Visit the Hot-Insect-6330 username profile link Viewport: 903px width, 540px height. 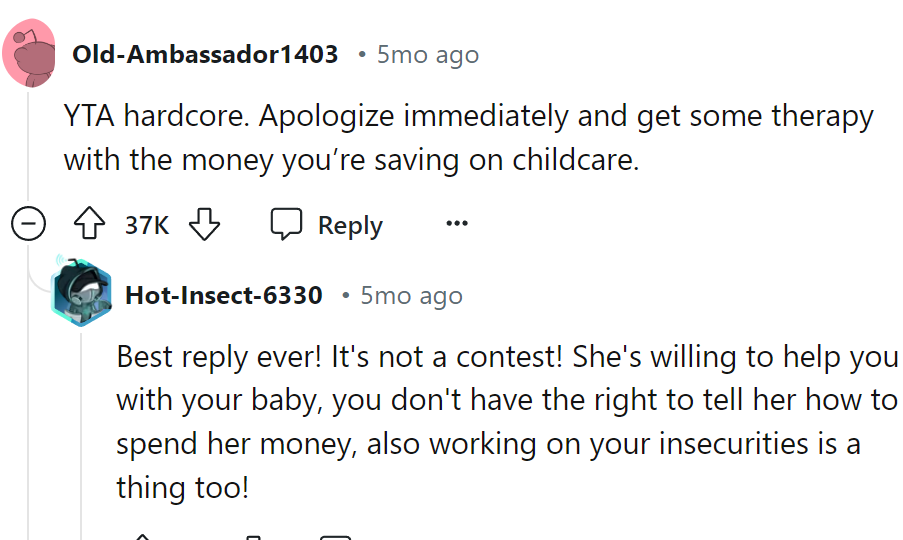click(224, 295)
